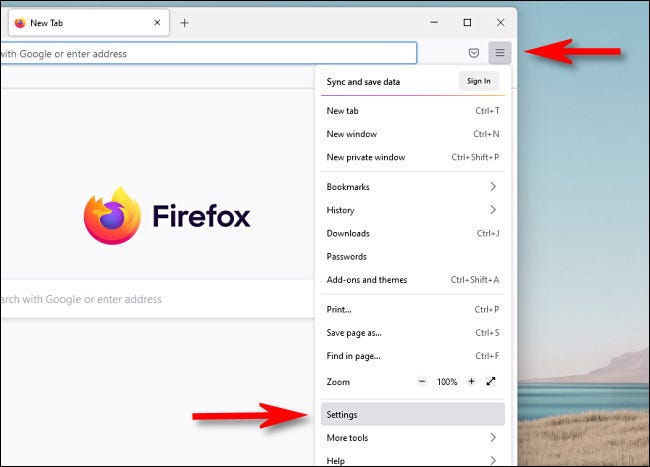Open Add-ons and themes
The height and width of the screenshot is (467, 650).
coord(366,280)
